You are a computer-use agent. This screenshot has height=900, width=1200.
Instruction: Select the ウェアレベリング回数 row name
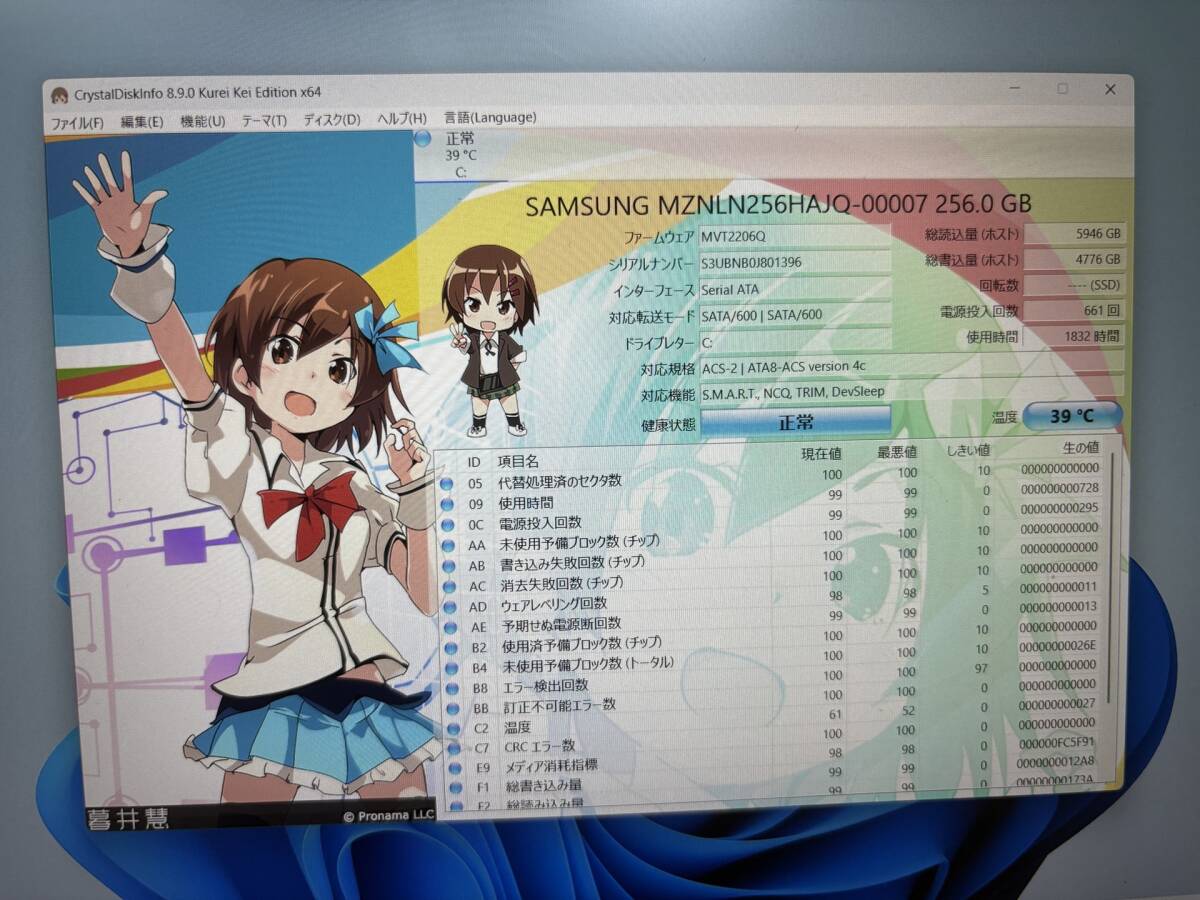554,604
